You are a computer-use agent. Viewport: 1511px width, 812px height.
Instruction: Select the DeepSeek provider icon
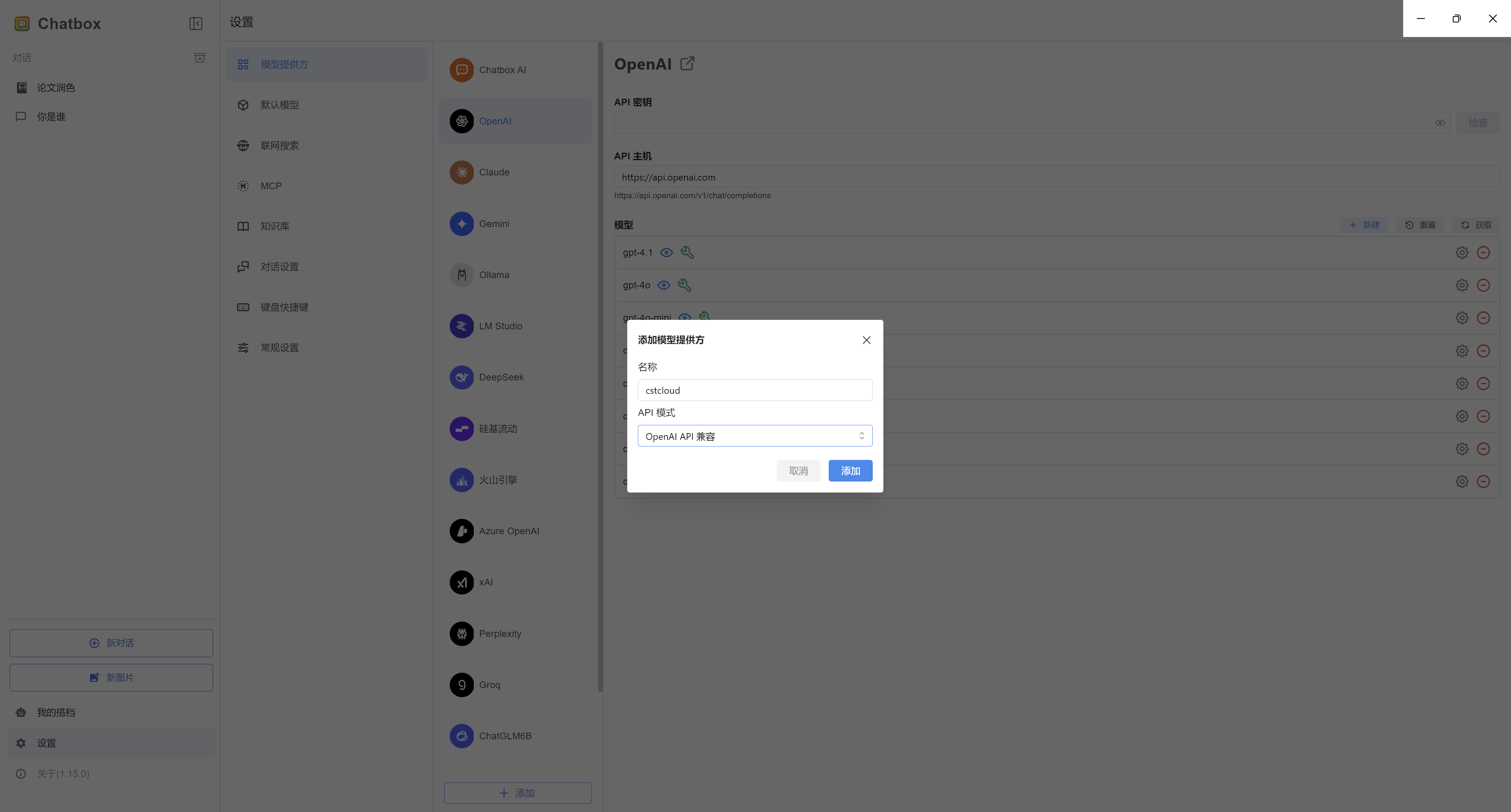tap(462, 377)
